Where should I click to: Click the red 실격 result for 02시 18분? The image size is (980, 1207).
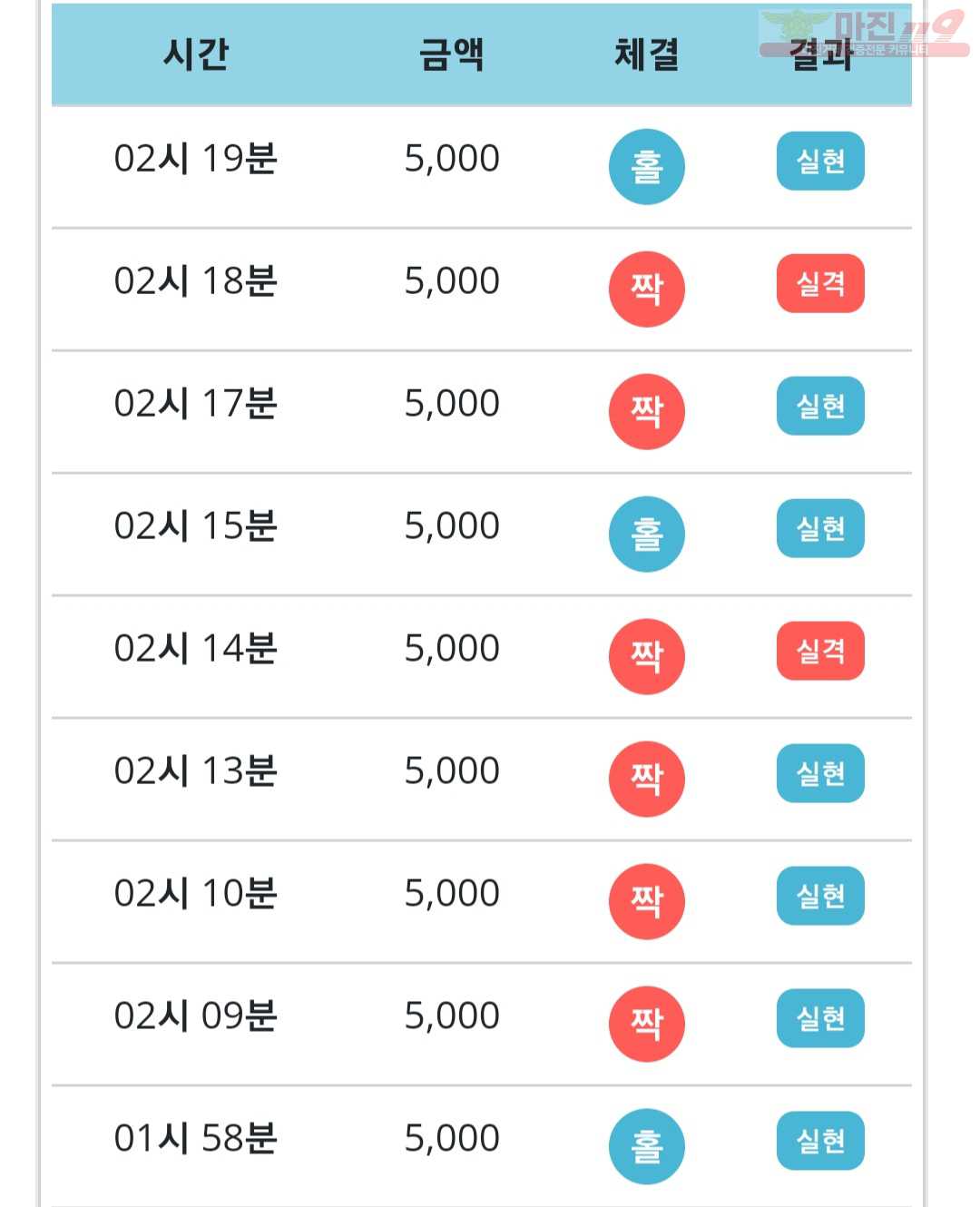pyautogui.click(x=820, y=284)
